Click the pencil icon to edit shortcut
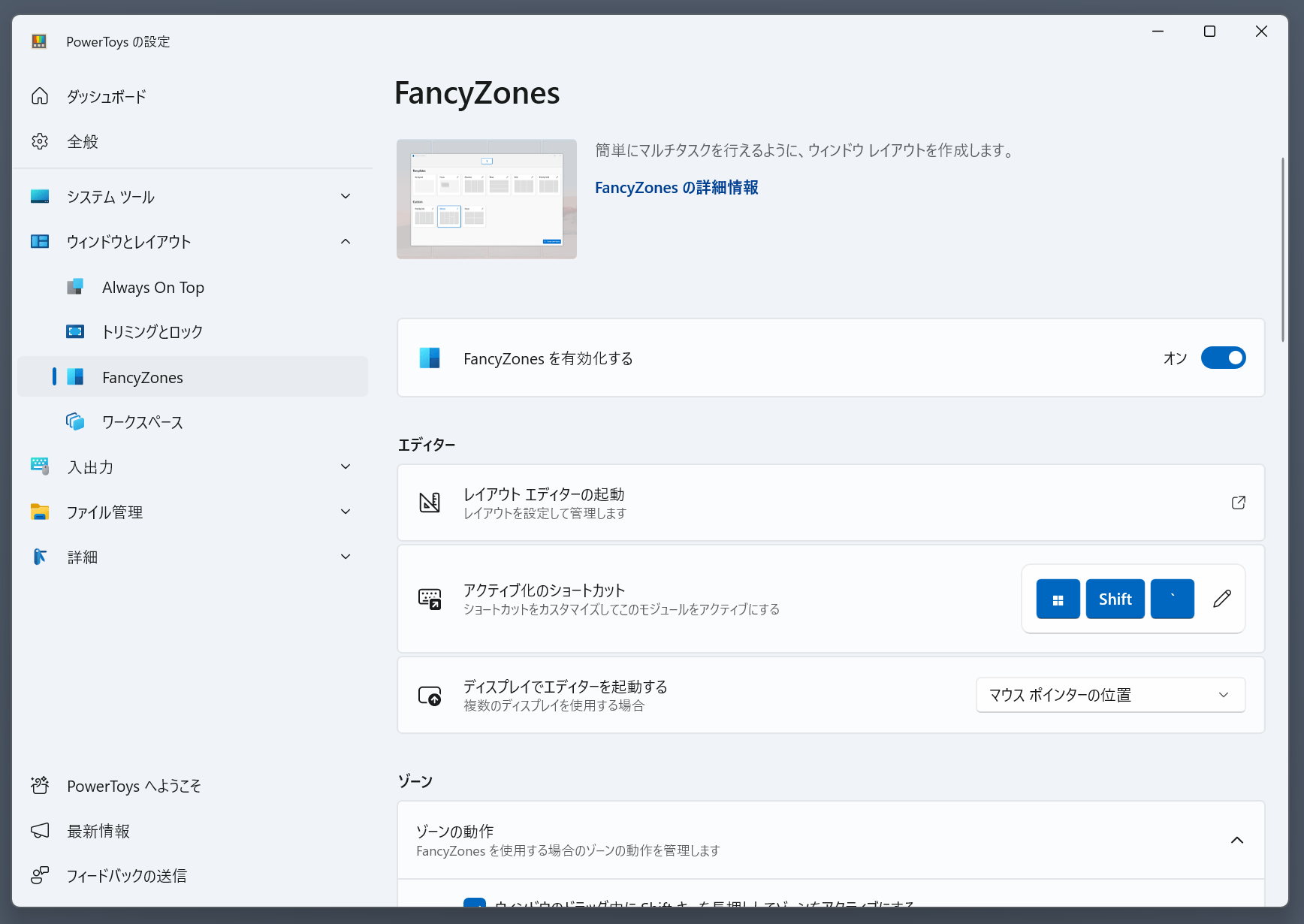1304x924 pixels. (x=1221, y=599)
